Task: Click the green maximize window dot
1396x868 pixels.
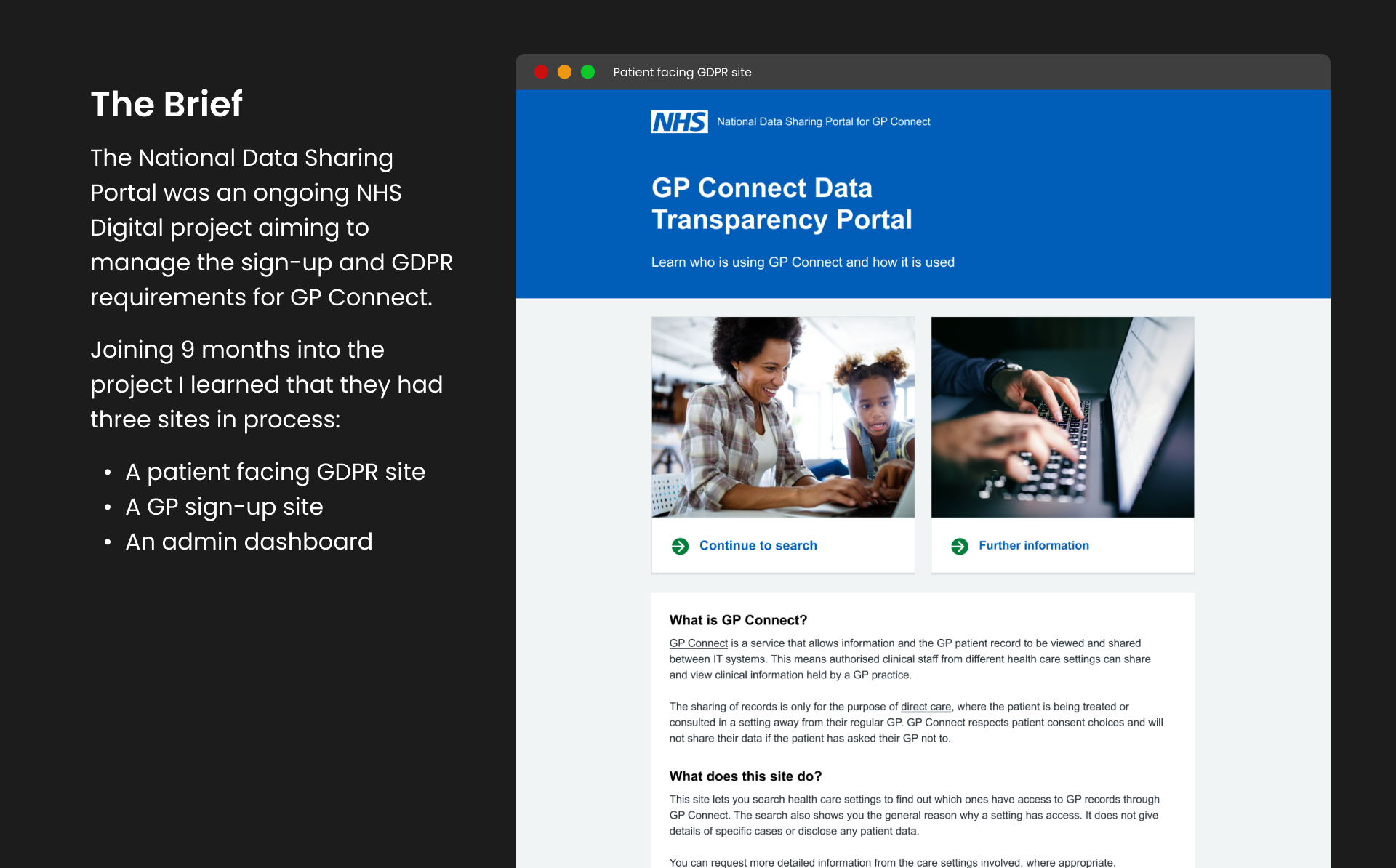Action: 587,72
